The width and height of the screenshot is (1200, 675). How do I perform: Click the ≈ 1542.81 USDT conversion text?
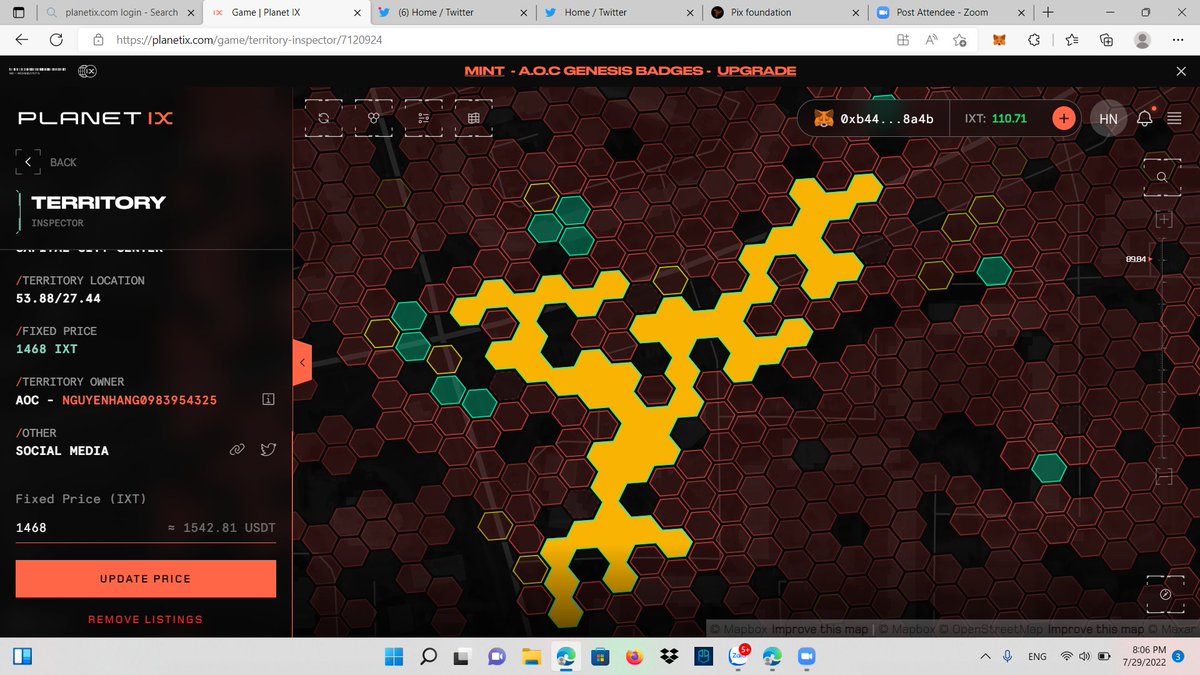[222, 527]
